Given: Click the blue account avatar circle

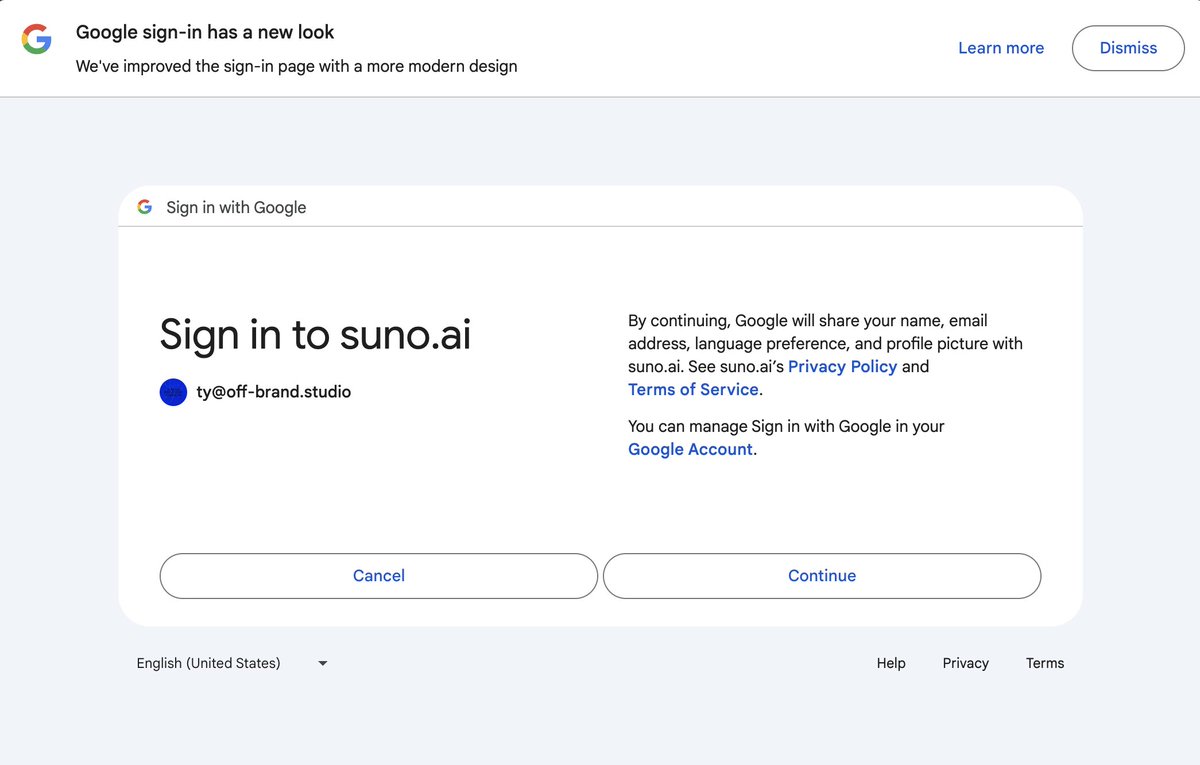Looking at the screenshot, I should click(x=173, y=392).
